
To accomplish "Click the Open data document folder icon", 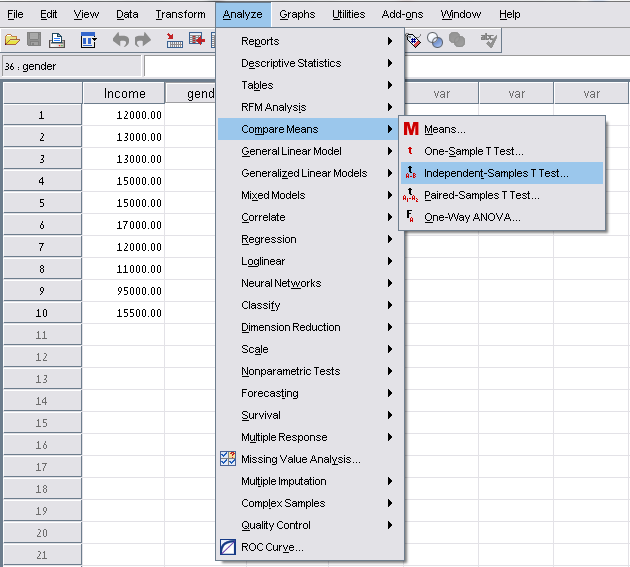I will (12, 40).
